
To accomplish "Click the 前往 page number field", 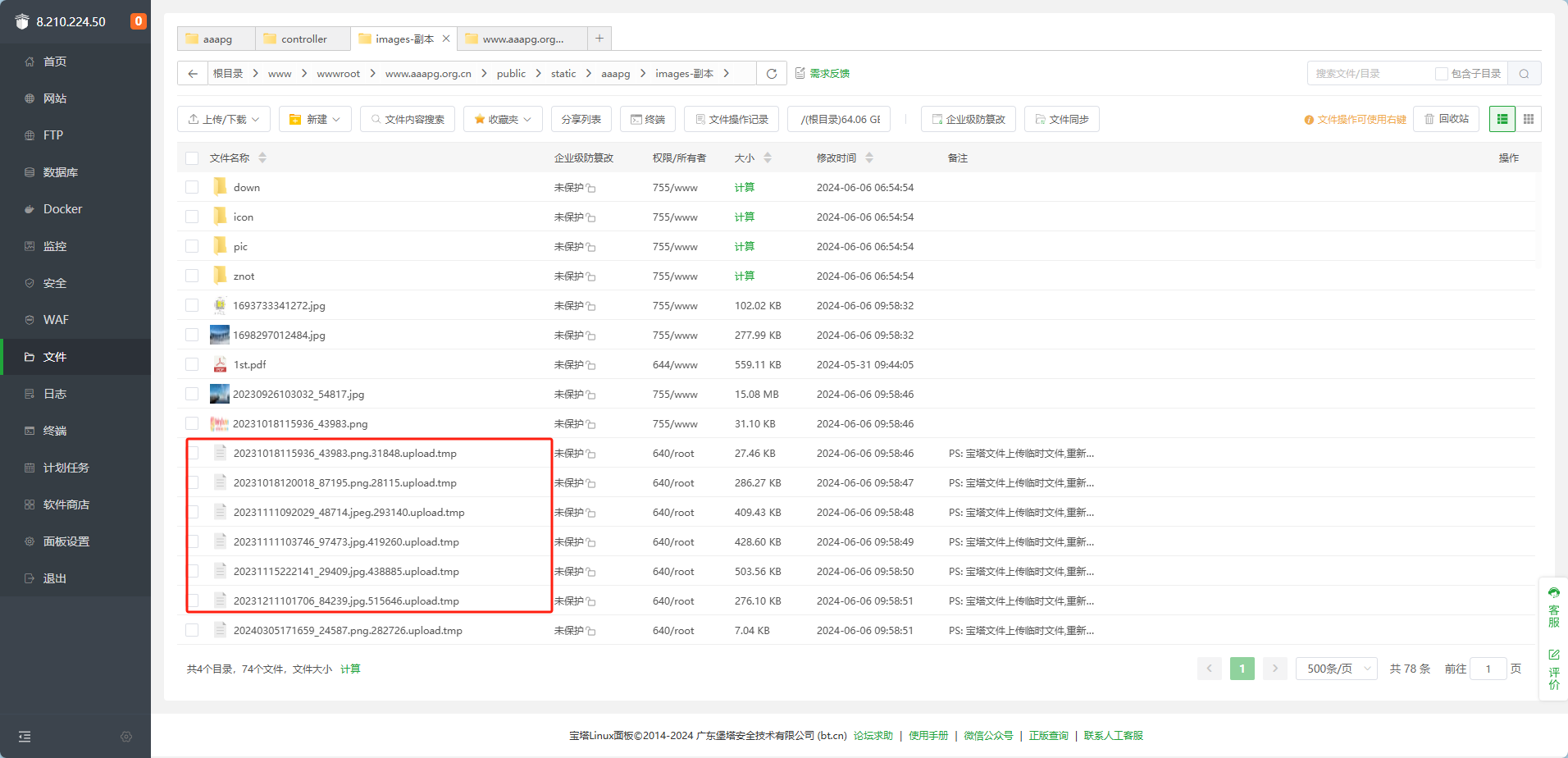I will pos(1488,669).
